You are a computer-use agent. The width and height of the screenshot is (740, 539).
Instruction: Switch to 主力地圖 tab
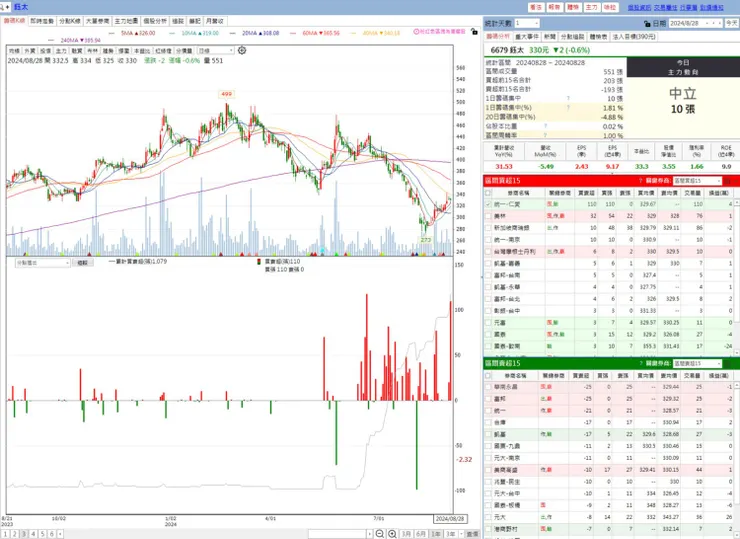coord(126,21)
